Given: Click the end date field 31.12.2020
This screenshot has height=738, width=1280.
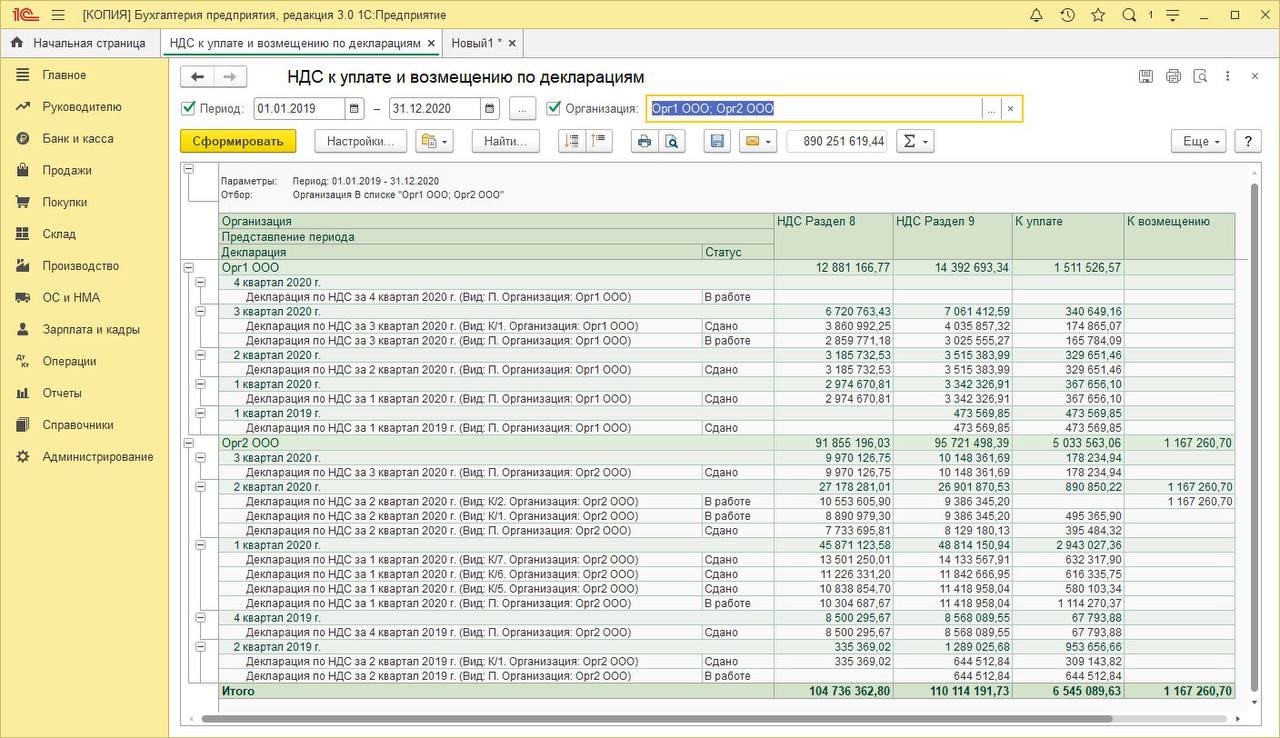Looking at the screenshot, I should click(434, 109).
